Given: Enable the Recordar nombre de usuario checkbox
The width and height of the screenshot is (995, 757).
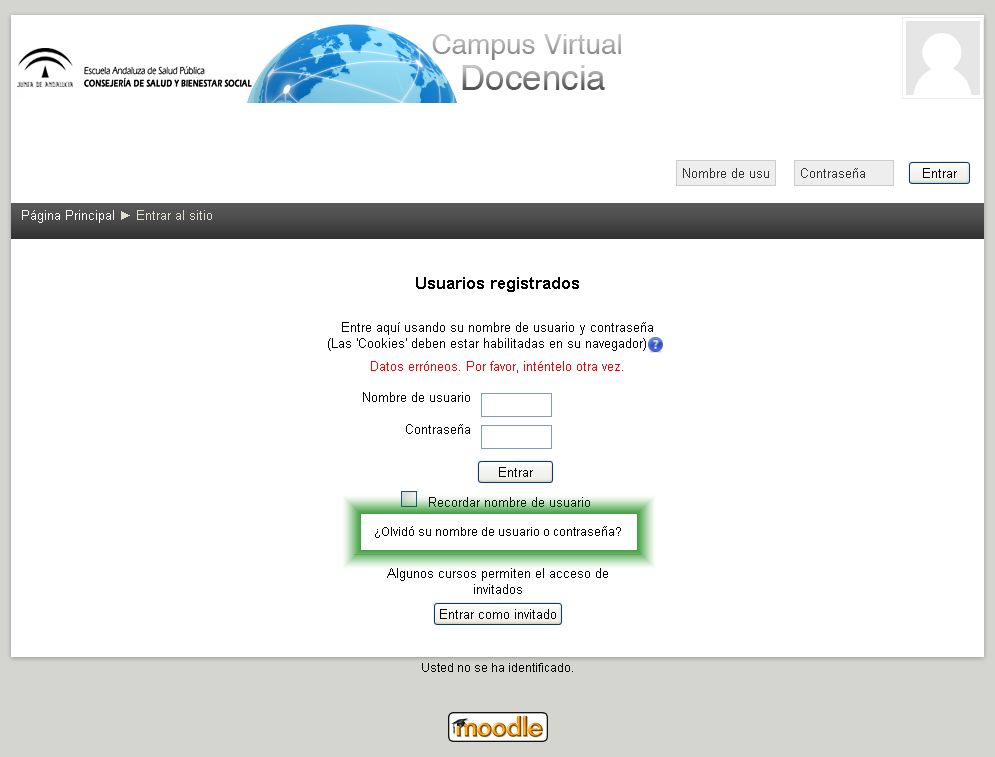Looking at the screenshot, I should pyautogui.click(x=409, y=499).
